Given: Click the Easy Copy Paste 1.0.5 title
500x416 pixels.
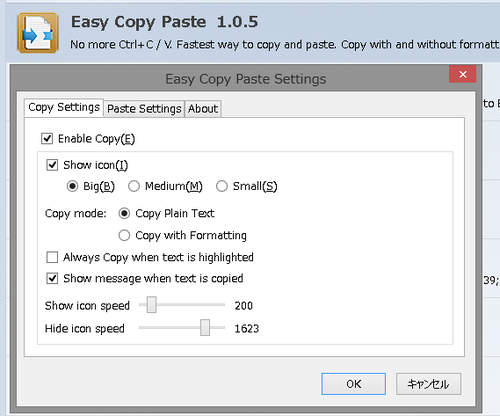Looking at the screenshot, I should (165, 22).
